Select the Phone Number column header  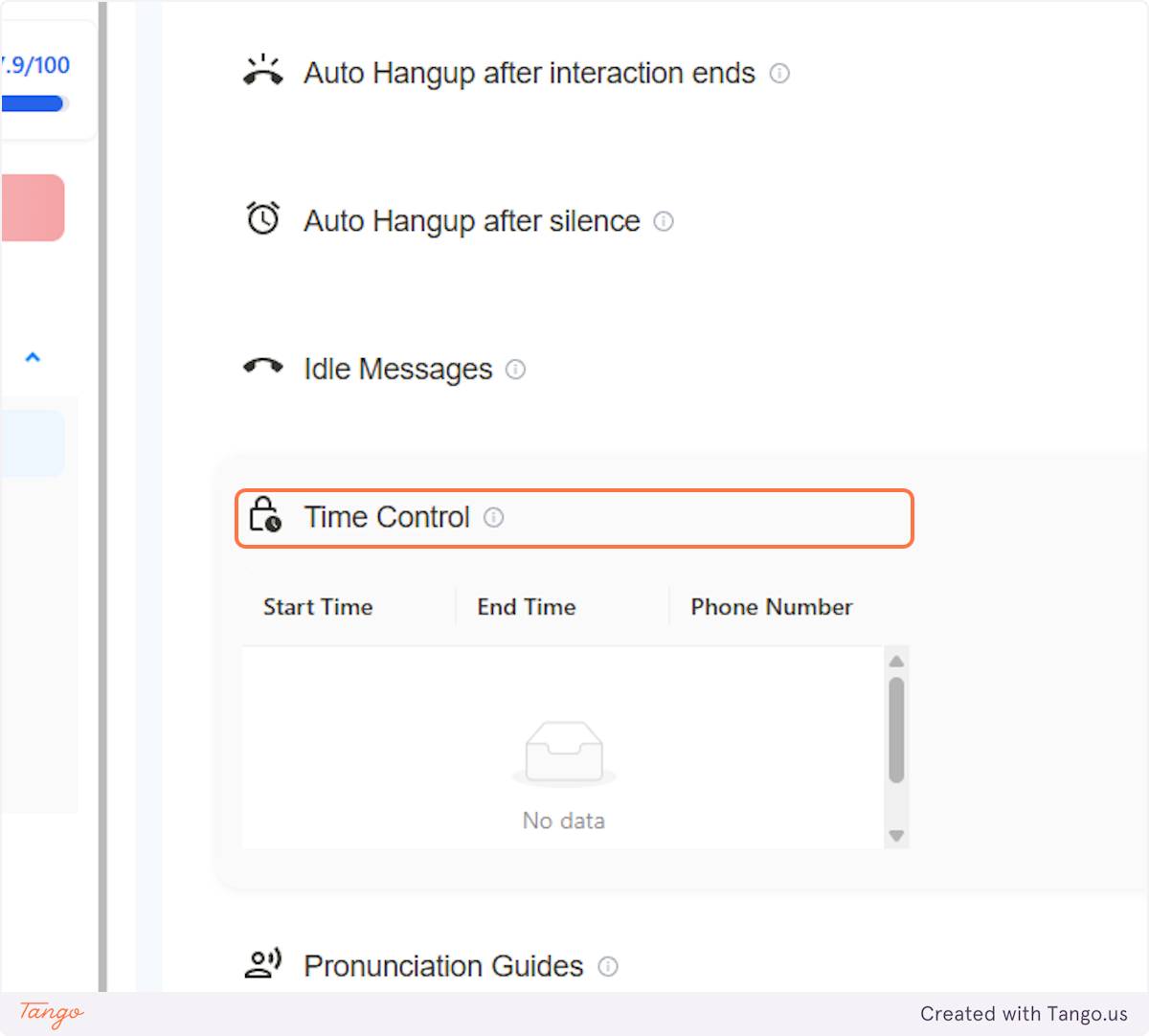(771, 607)
